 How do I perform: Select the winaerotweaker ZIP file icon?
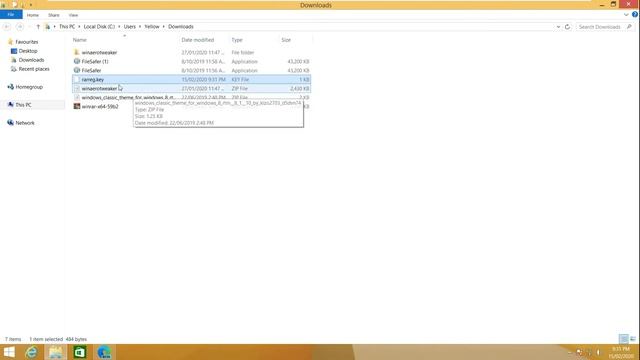pyautogui.click(x=77, y=89)
